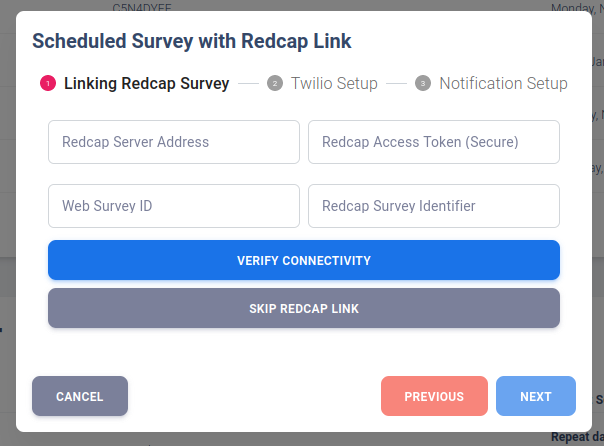Go to the Twilio Setup step label
The height and width of the screenshot is (446, 604).
334,84
